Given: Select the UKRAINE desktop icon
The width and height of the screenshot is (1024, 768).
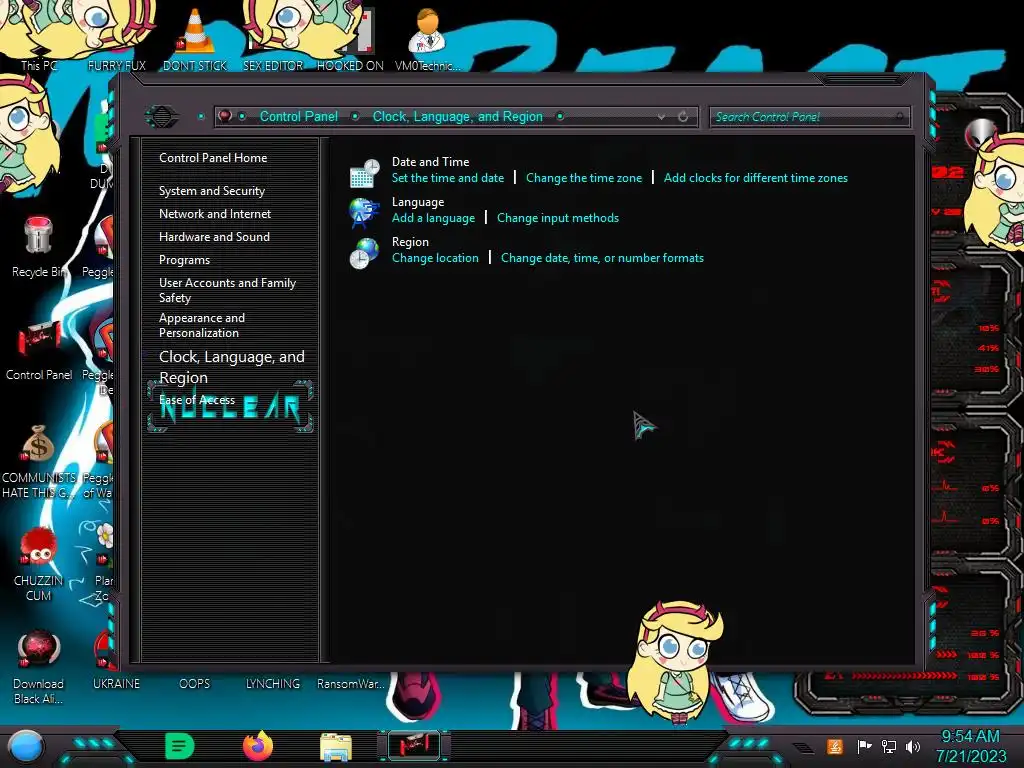Looking at the screenshot, I should [116, 683].
